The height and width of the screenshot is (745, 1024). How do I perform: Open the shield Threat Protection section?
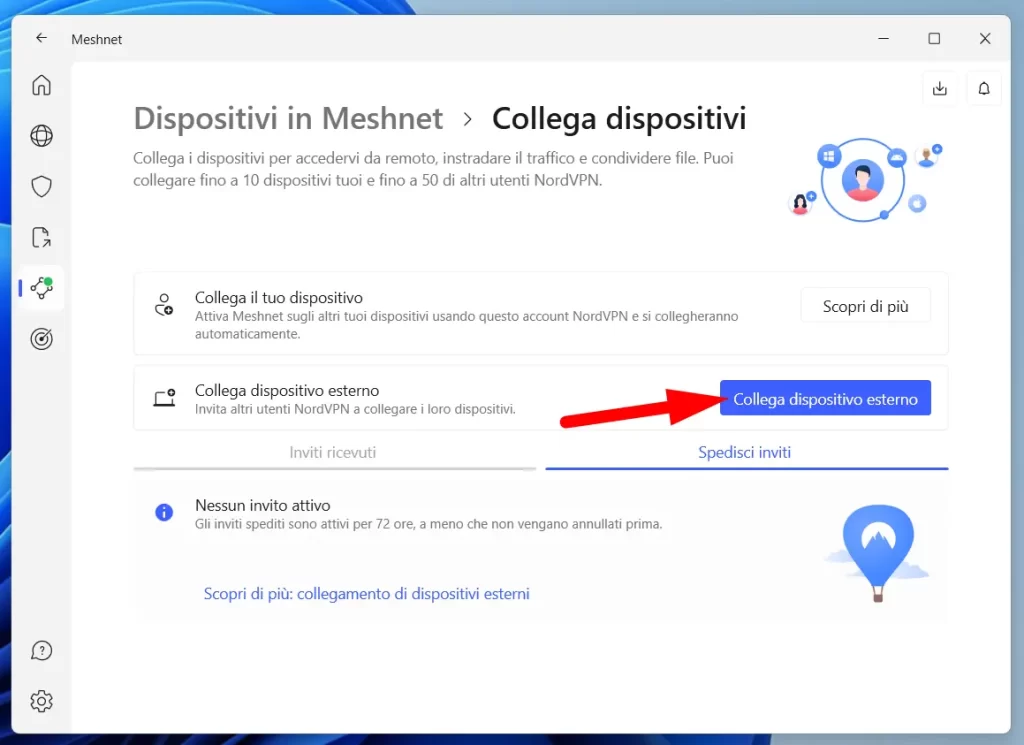[41, 187]
